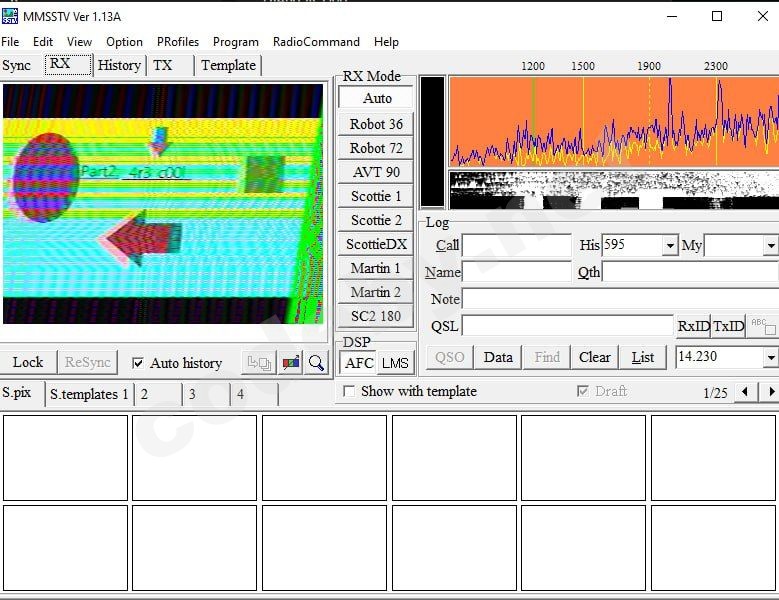This screenshot has width=779, height=600.
Task: Select Robot 36 RX mode
Action: click(x=376, y=124)
